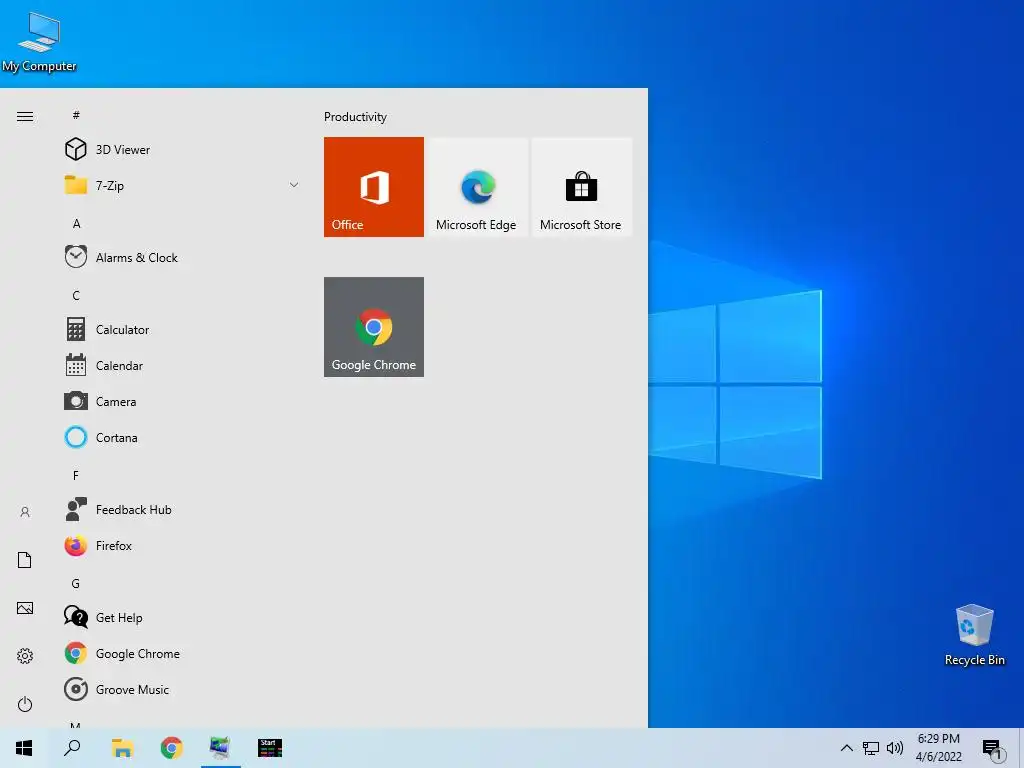Screen dimensions: 1024x768
Task: Open the Action Center notifications icon
Action: 993,748
